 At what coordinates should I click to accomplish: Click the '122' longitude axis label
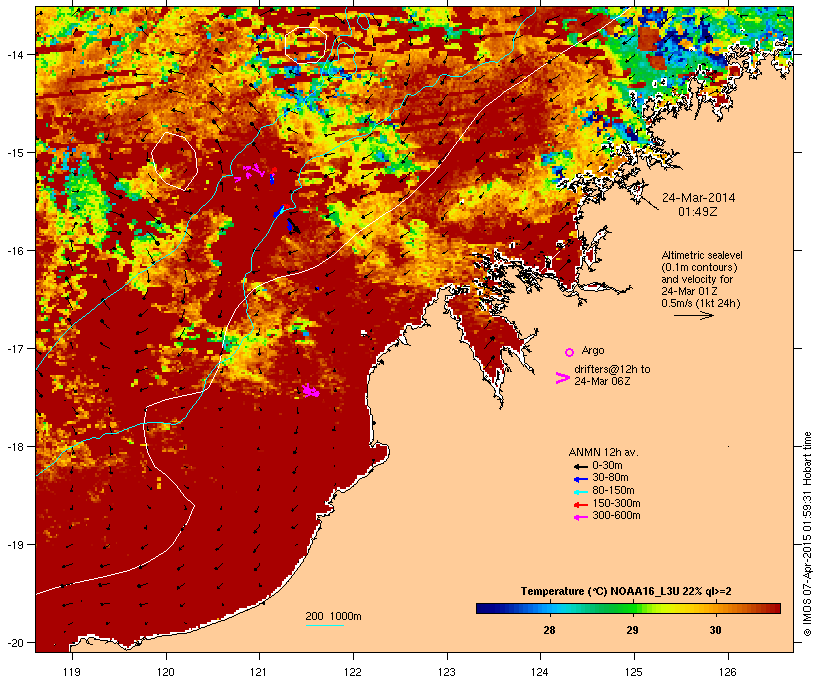click(x=353, y=672)
